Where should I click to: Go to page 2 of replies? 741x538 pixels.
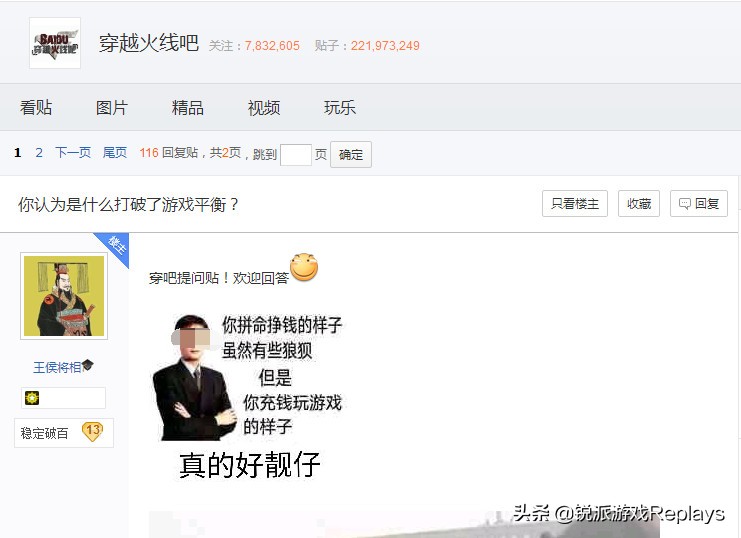(x=39, y=153)
